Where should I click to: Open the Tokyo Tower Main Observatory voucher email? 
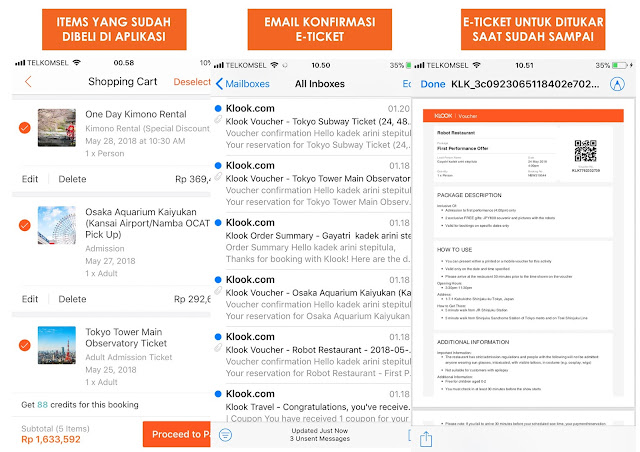[x=313, y=184]
